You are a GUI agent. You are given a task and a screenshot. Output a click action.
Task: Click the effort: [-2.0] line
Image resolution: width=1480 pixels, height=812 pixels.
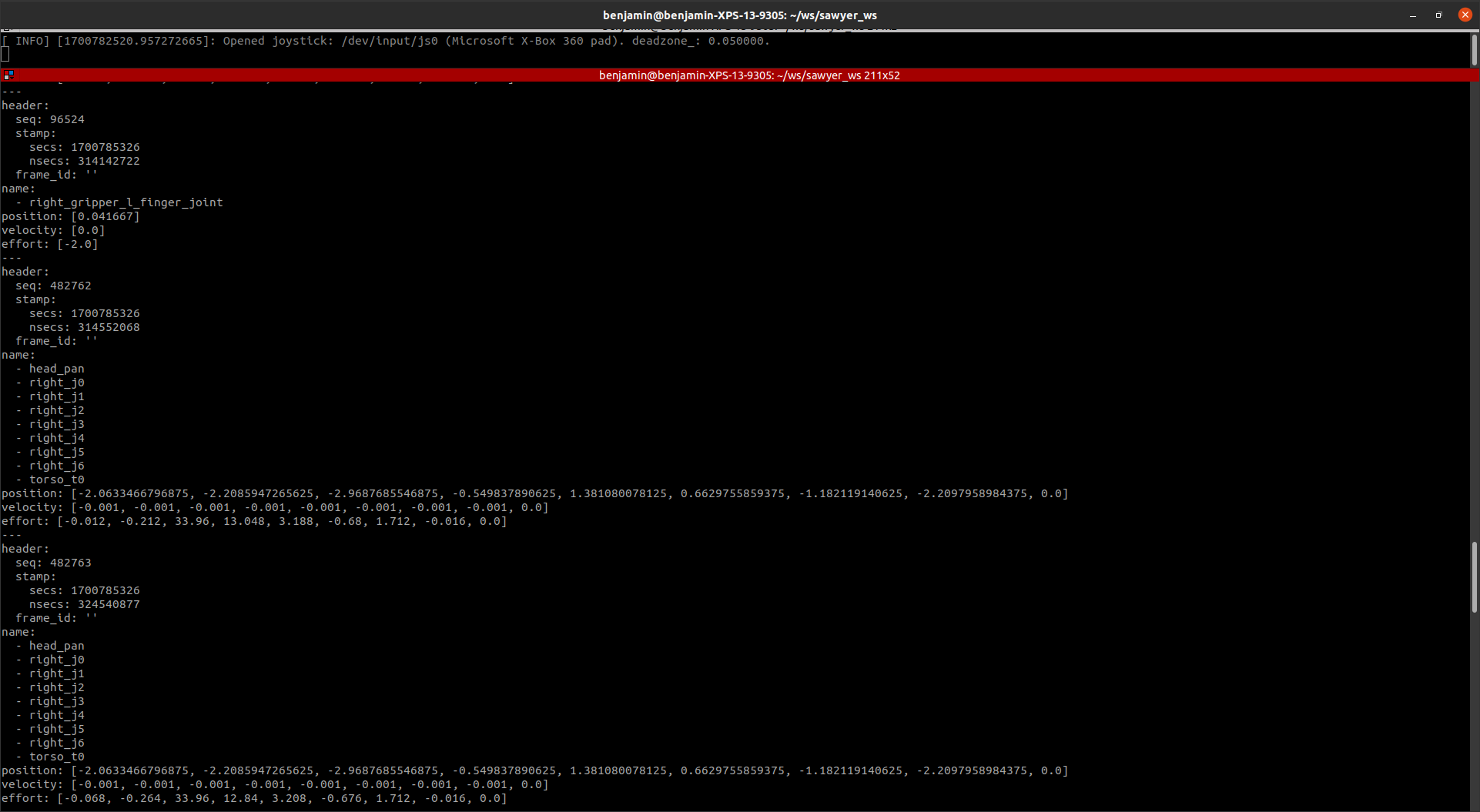50,243
